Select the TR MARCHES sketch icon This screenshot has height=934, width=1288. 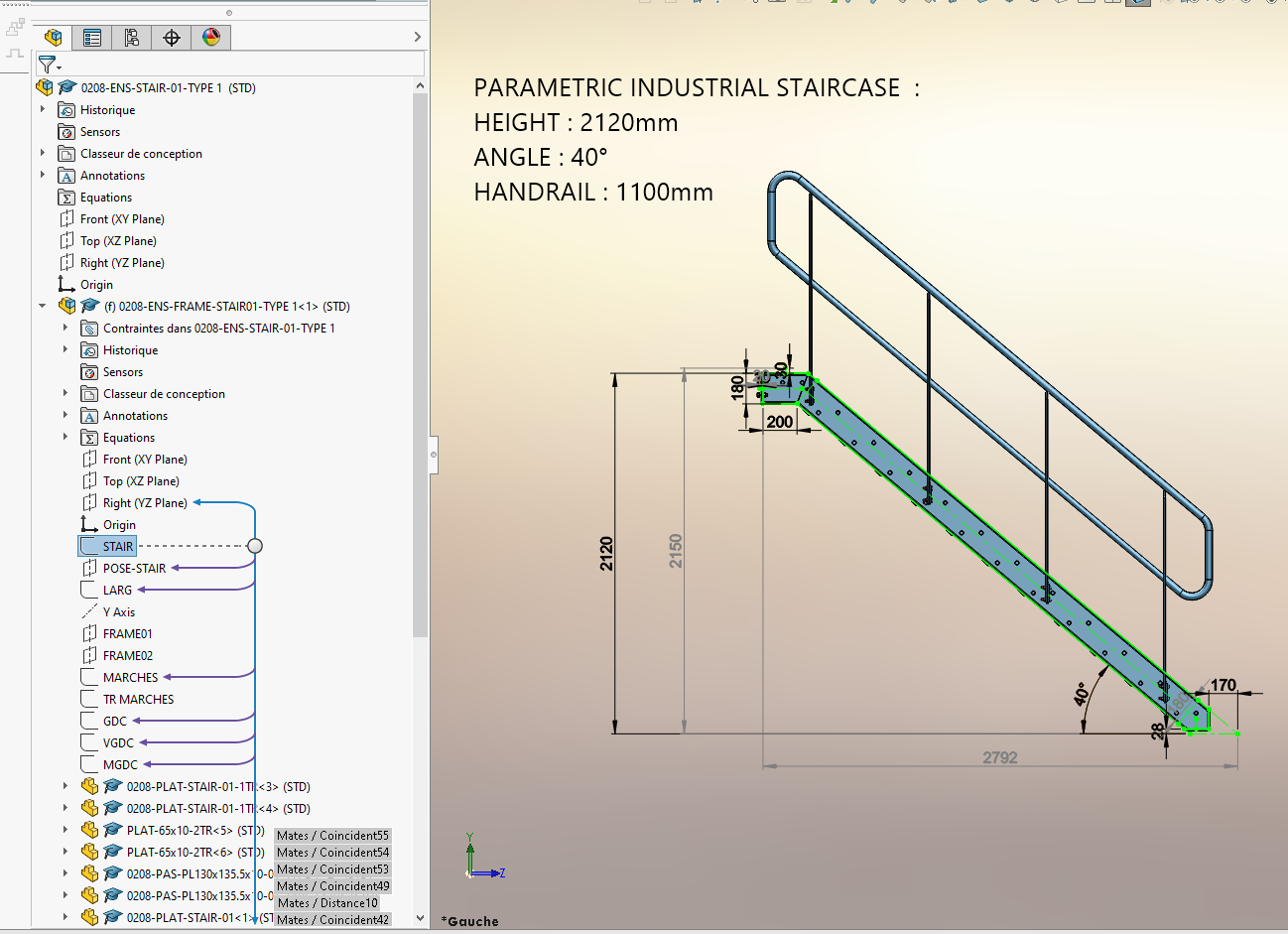point(89,700)
